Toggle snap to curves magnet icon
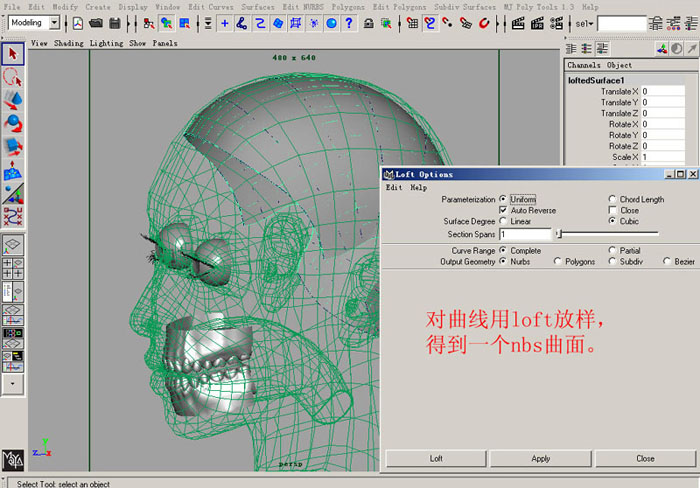 (430, 23)
